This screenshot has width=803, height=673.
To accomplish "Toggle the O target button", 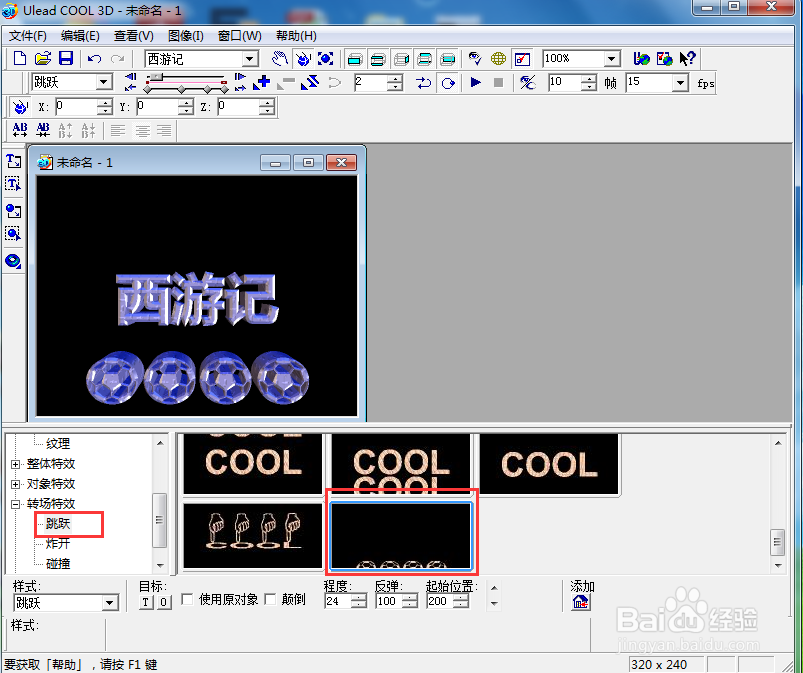I will [x=163, y=602].
